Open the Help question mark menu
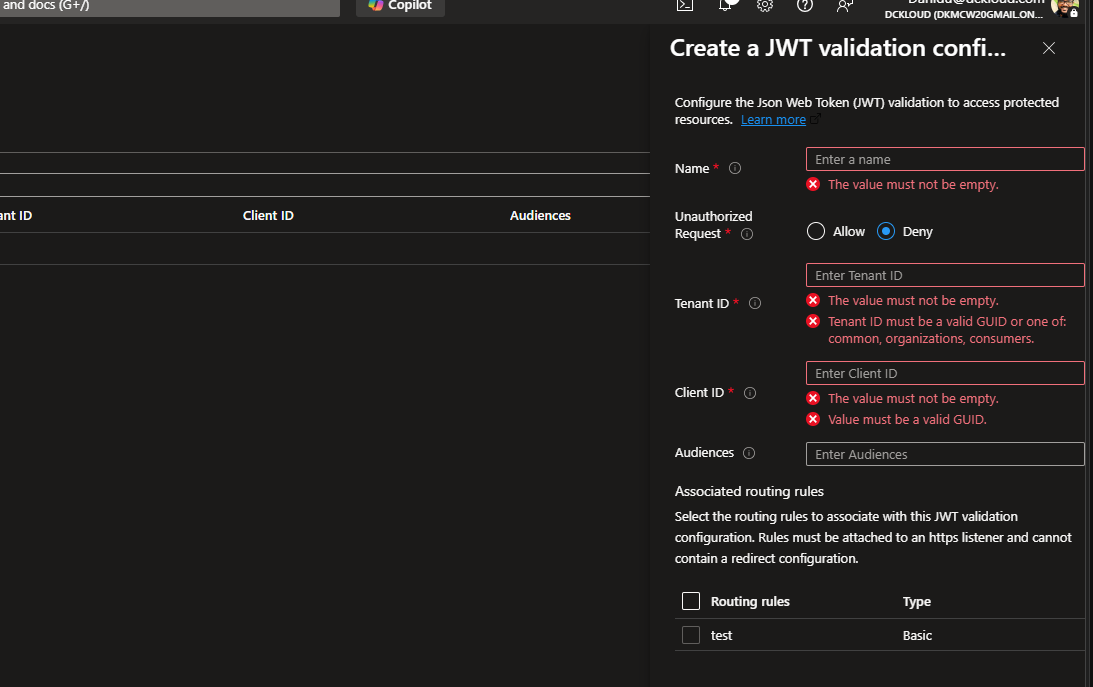Image resolution: width=1093 pixels, height=687 pixels. [x=805, y=5]
